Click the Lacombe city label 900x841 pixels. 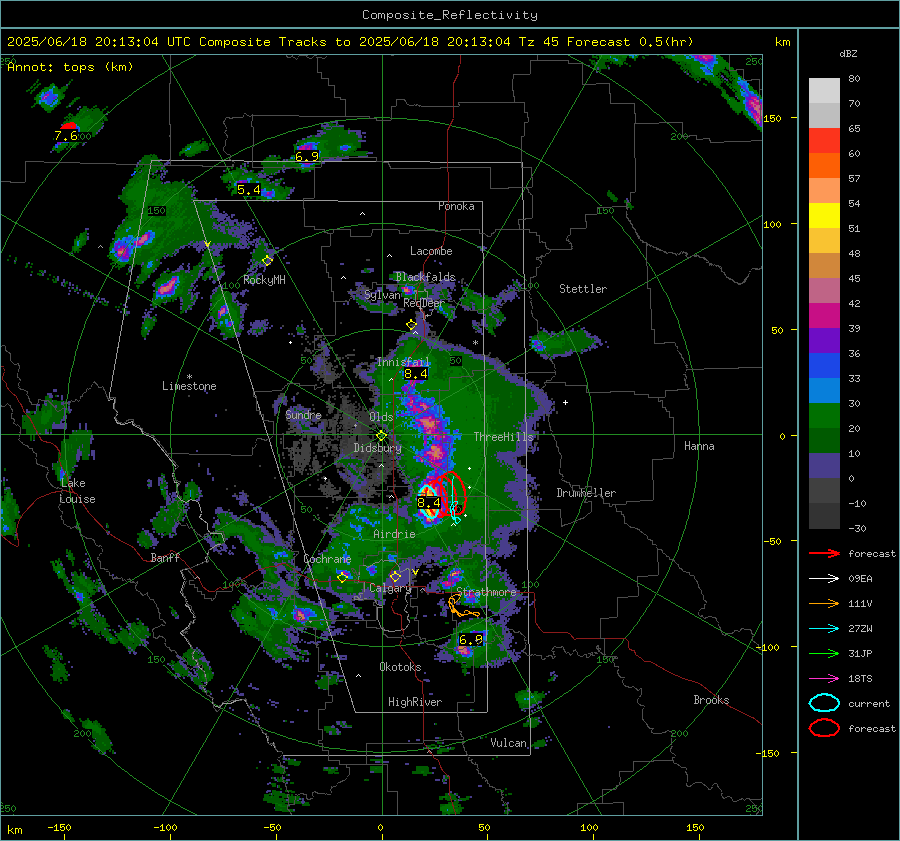[431, 251]
